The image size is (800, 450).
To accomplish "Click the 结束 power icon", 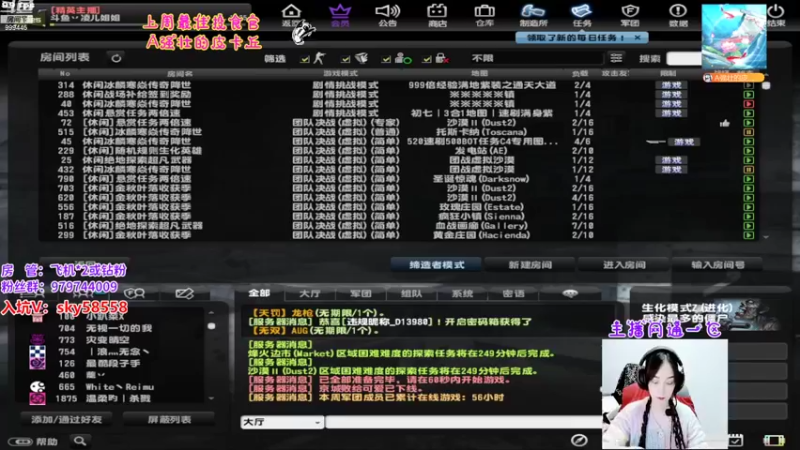I will pyautogui.click(x=776, y=15).
